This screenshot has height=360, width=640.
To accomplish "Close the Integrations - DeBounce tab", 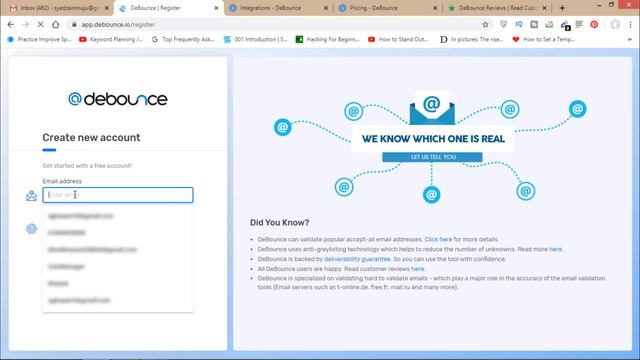I will (x=326, y=8).
